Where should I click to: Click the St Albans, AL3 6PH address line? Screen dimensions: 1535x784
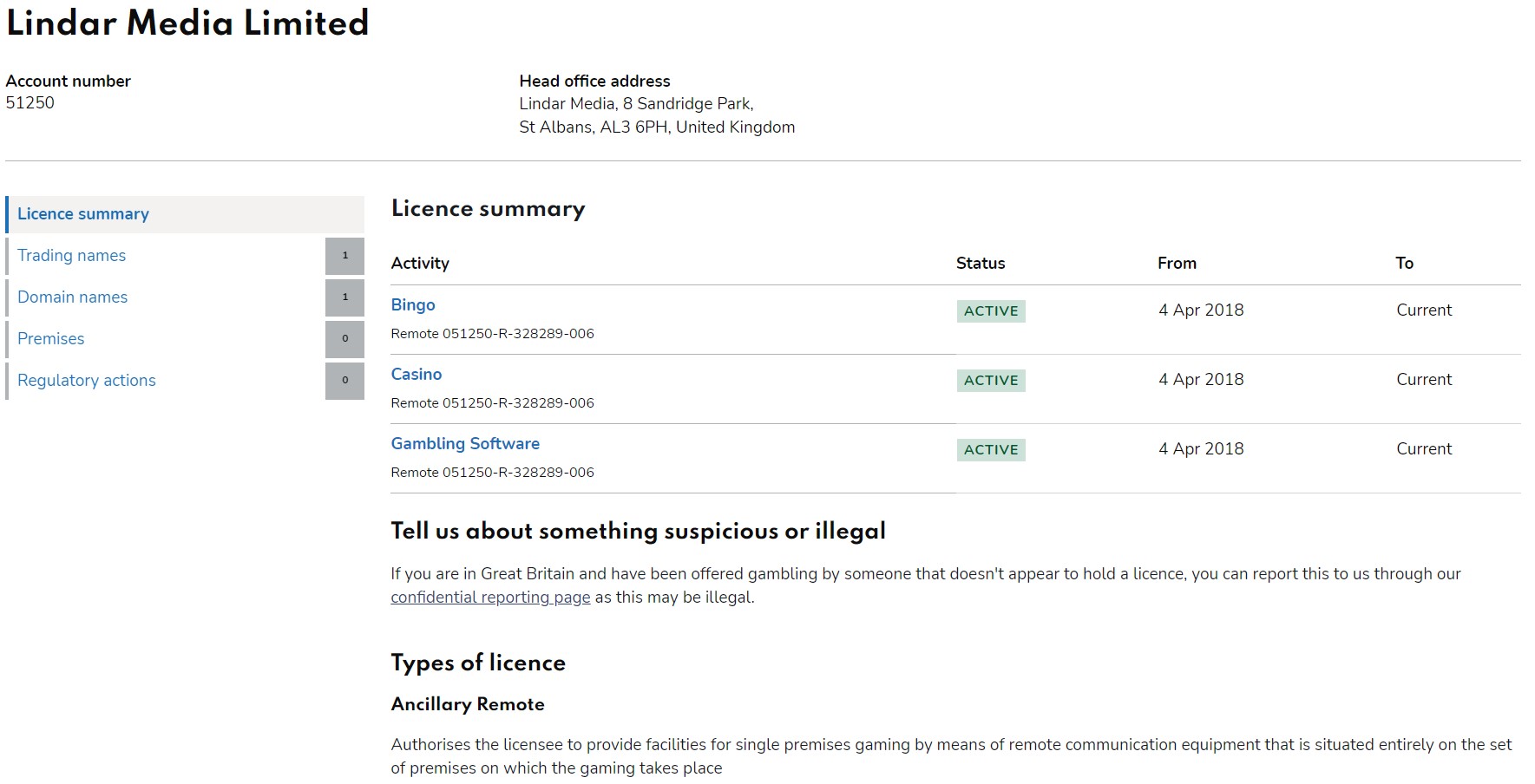[657, 127]
